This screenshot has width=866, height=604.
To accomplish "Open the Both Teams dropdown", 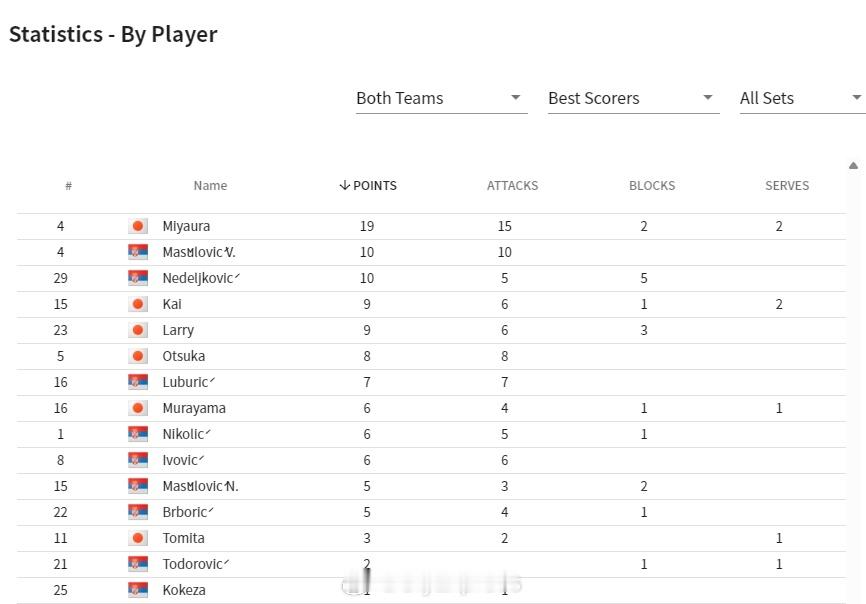I will 441,98.
